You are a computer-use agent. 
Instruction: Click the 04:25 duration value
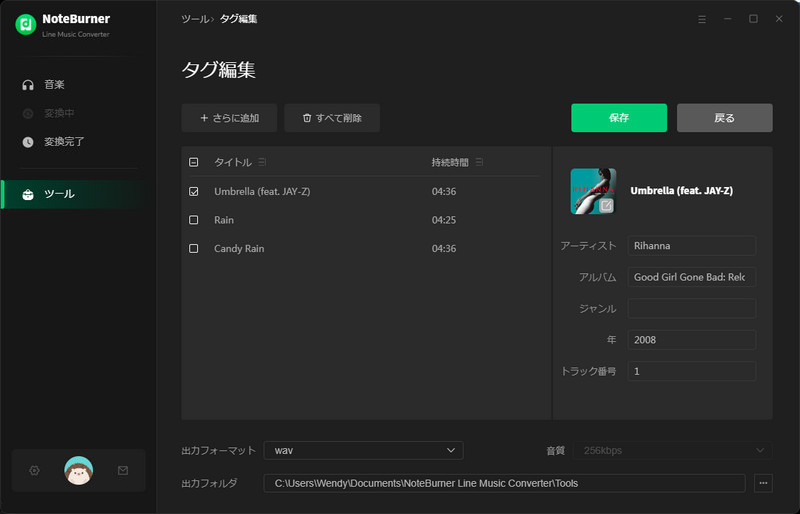click(444, 220)
